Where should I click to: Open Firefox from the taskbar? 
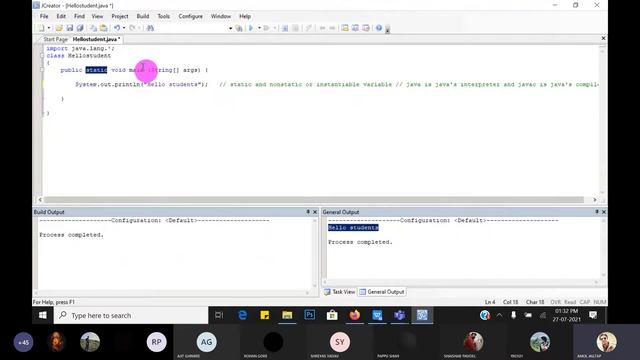coord(354,315)
